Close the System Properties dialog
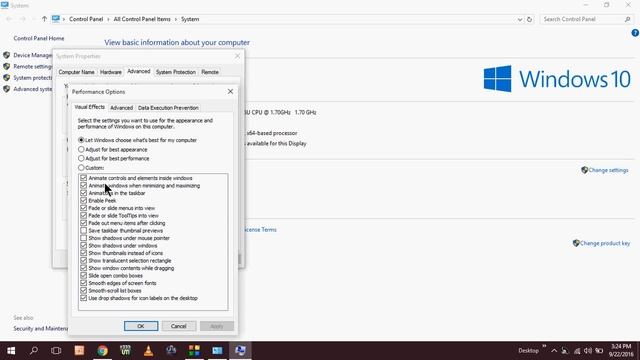The width and height of the screenshot is (640, 360). 238,56
